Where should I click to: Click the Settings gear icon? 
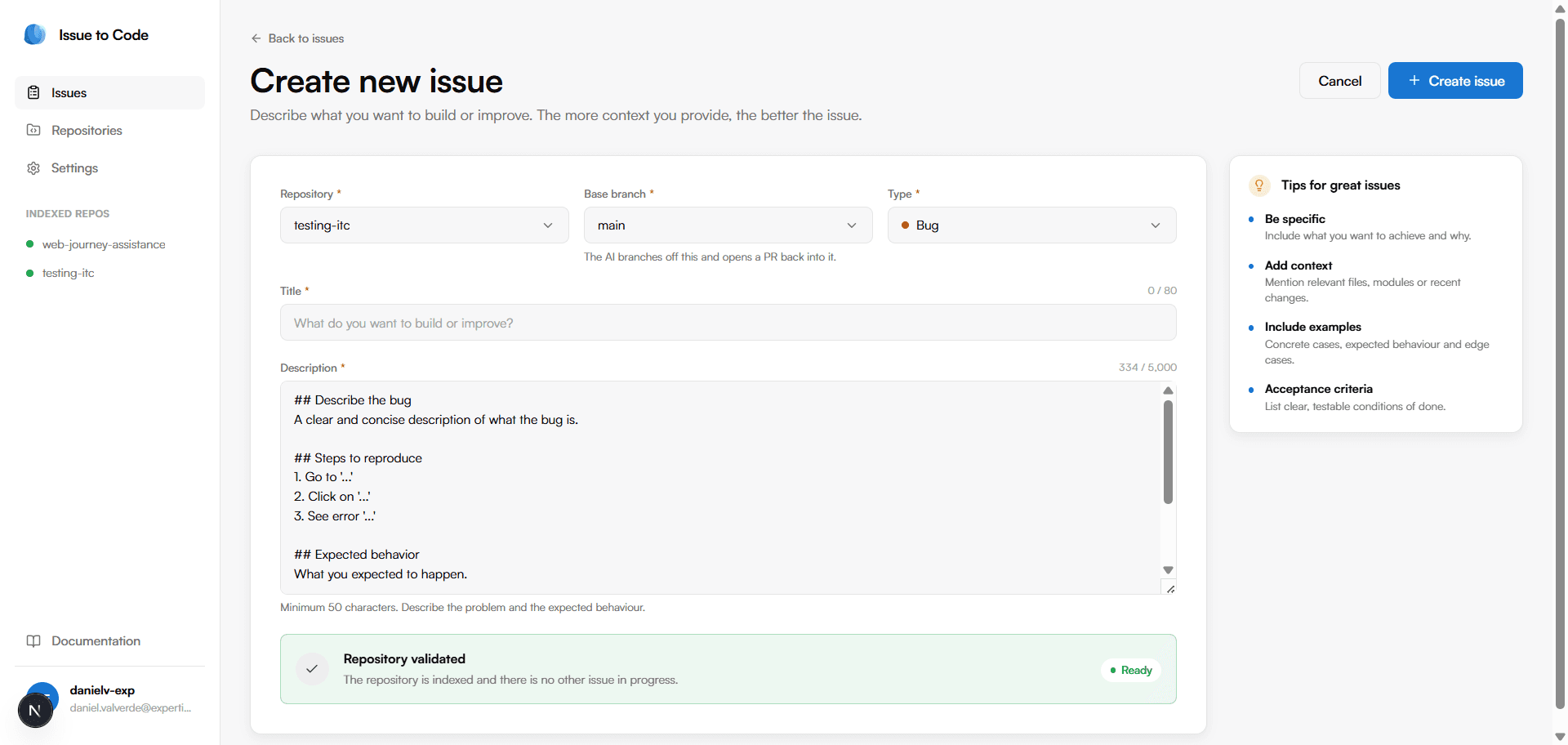coord(33,167)
